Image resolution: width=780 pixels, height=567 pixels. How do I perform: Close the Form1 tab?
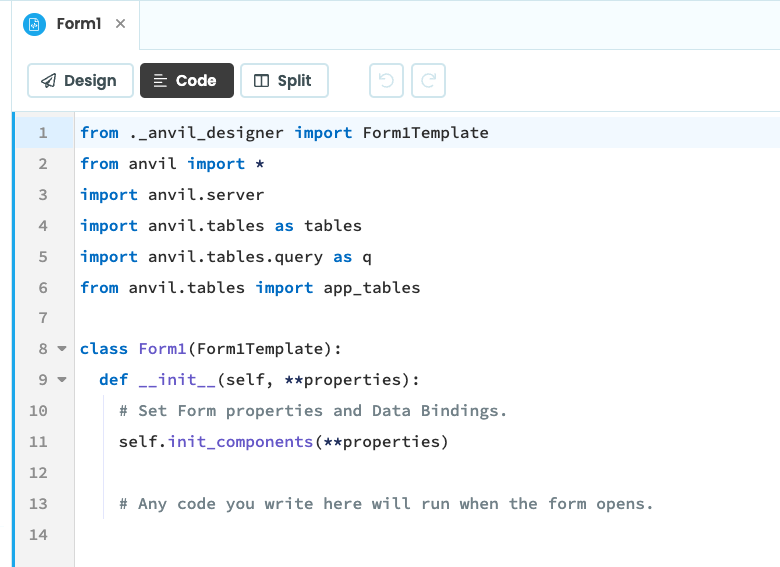click(120, 23)
